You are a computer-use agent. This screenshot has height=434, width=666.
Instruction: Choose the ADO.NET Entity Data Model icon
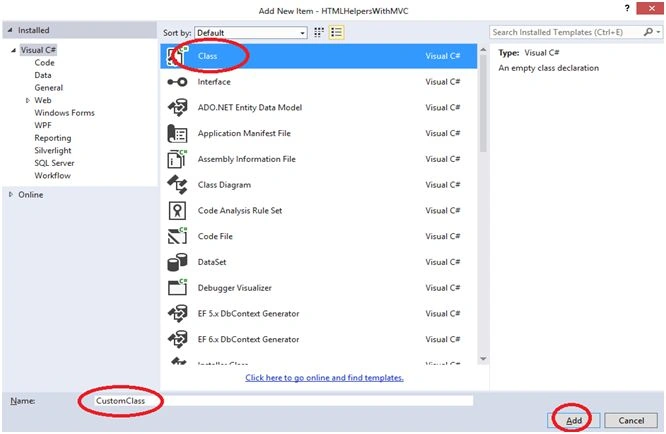pyautogui.click(x=177, y=107)
